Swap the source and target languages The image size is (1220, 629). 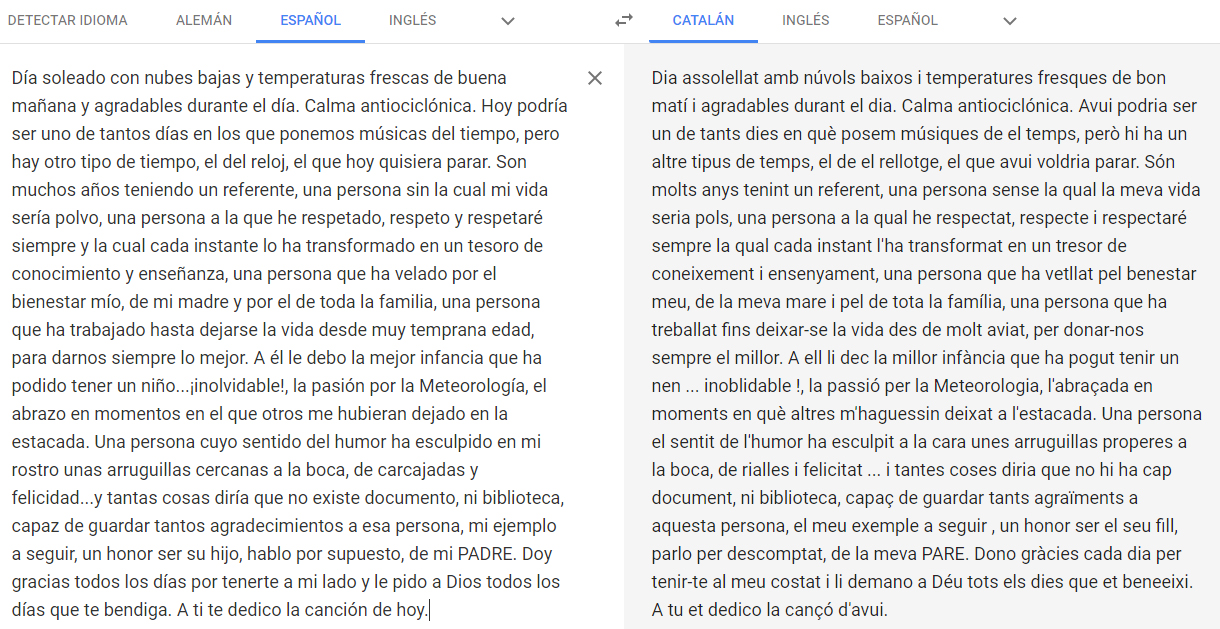tap(624, 20)
